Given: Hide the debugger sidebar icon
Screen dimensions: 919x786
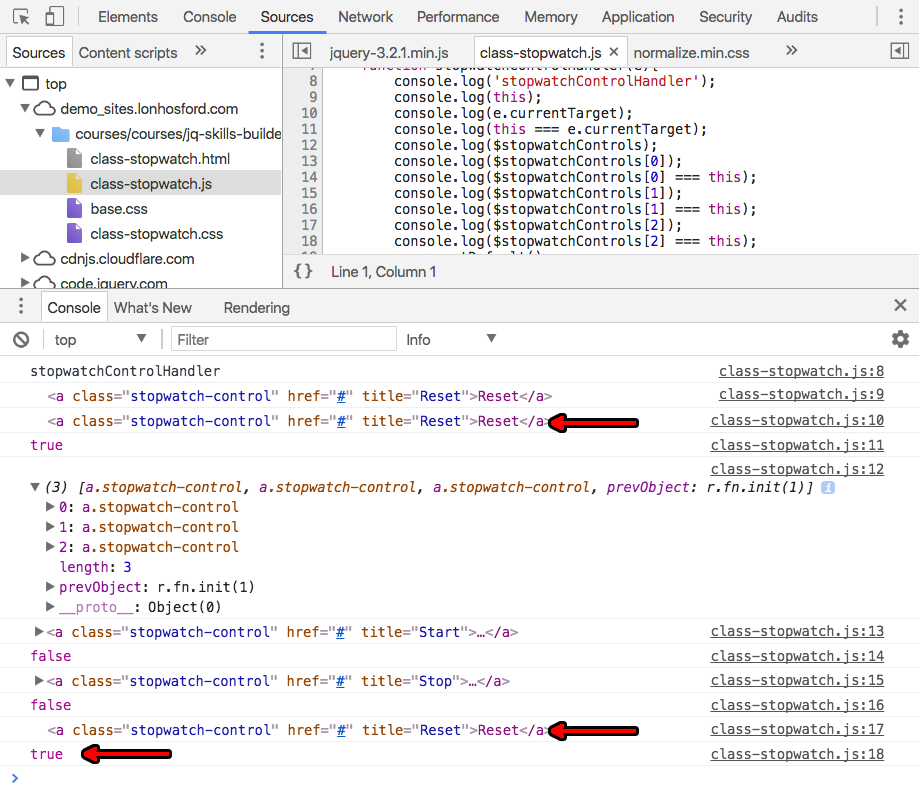Looking at the screenshot, I should (x=899, y=52).
